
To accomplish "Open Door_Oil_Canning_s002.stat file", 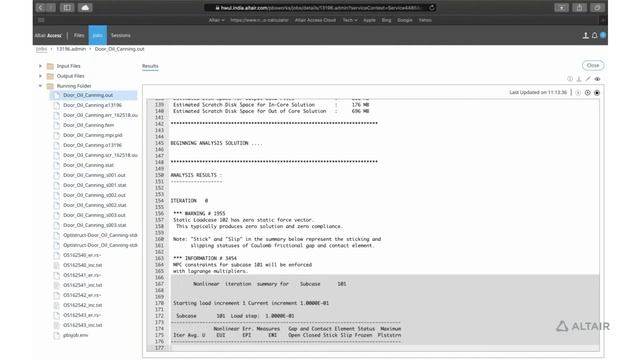I will tap(95, 205).
